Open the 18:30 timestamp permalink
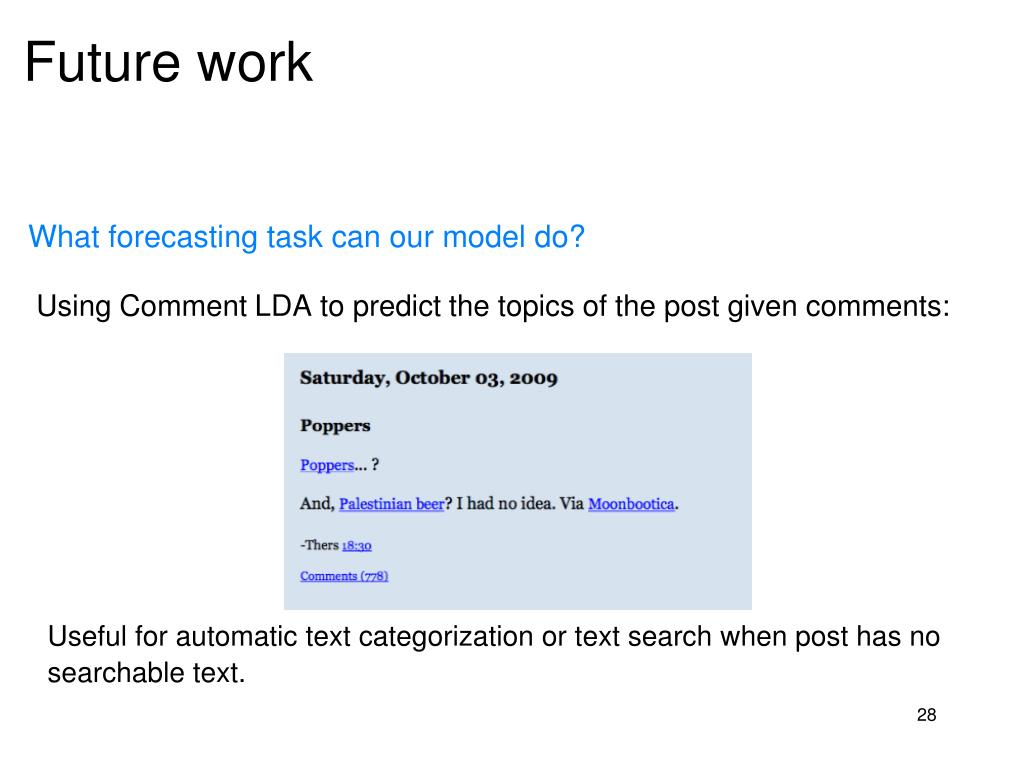 point(356,545)
